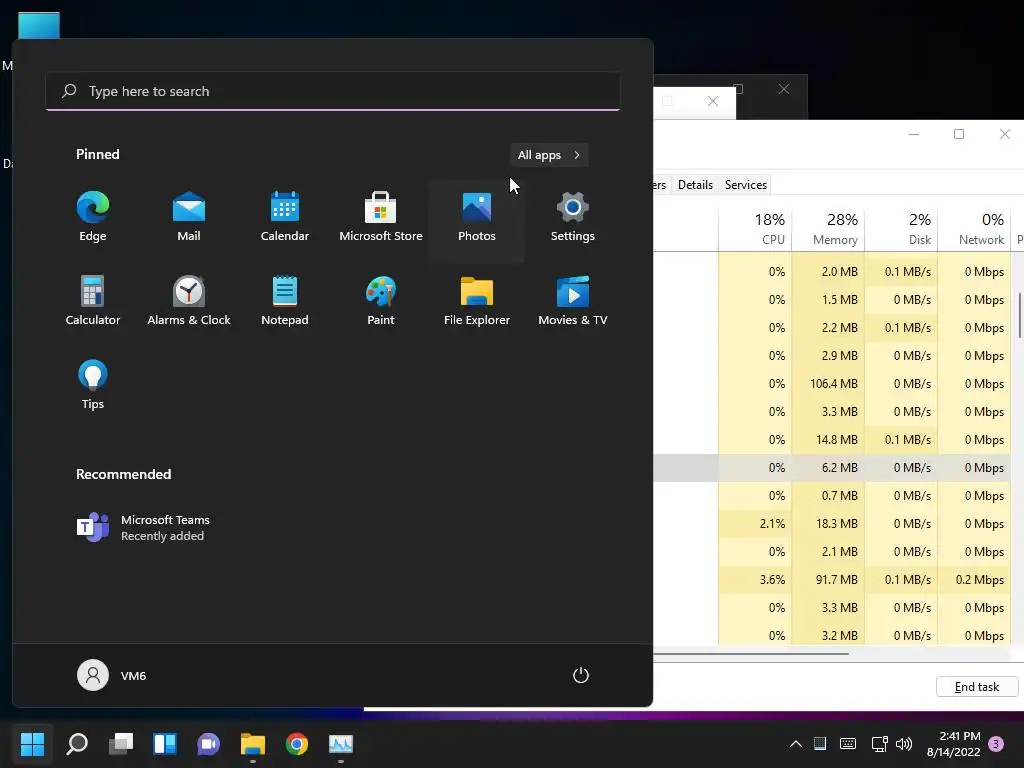The height and width of the screenshot is (768, 1024).
Task: Open the Calculator app
Action: click(x=93, y=301)
